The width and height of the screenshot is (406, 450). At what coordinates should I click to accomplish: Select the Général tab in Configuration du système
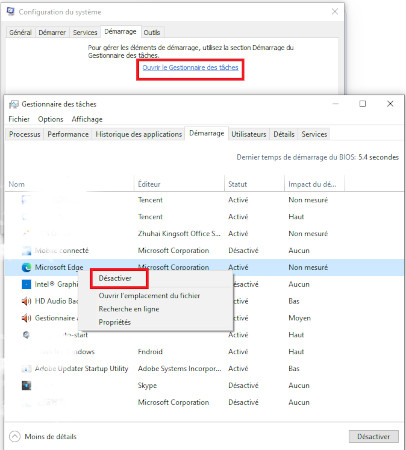click(20, 33)
